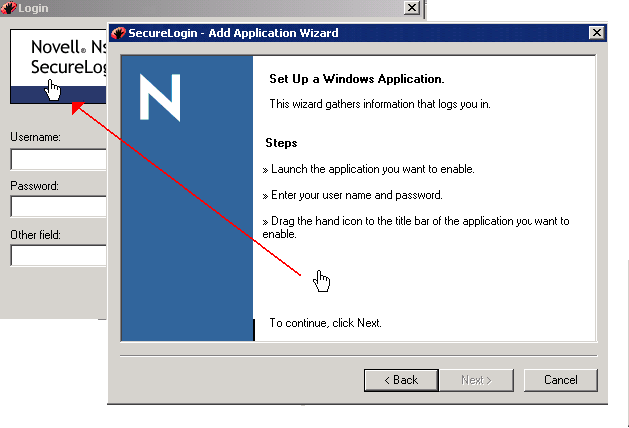629x428 pixels.
Task: Focus the Other field input in Login window
Action: [x=59, y=256]
